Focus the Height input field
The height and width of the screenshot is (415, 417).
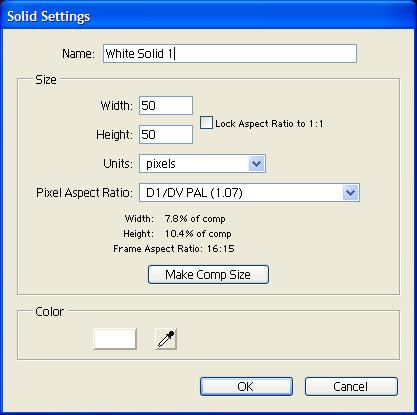pos(166,135)
